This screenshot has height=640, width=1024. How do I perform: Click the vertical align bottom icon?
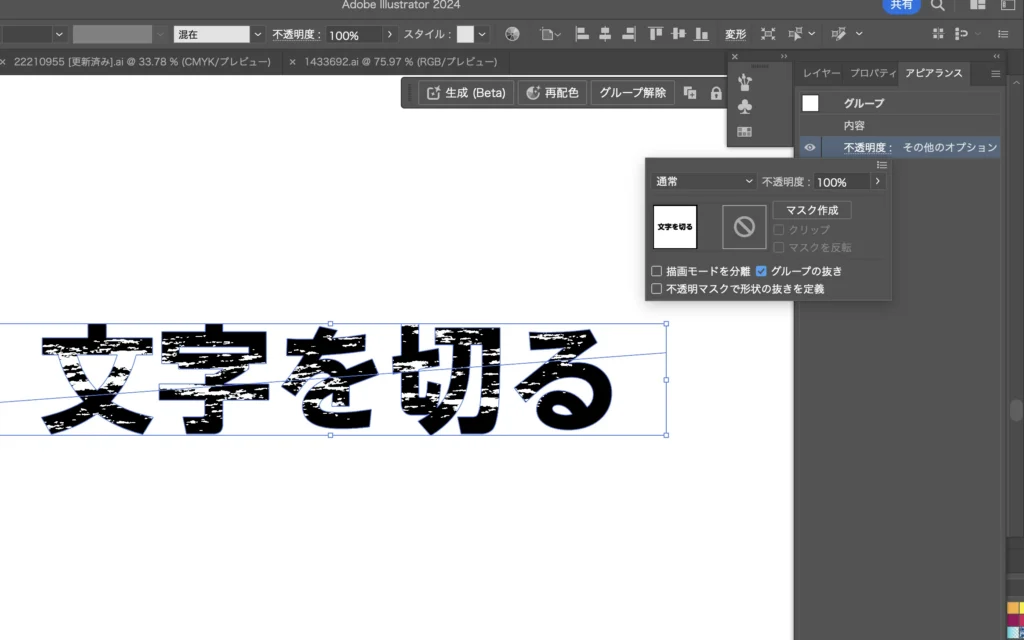(x=702, y=34)
